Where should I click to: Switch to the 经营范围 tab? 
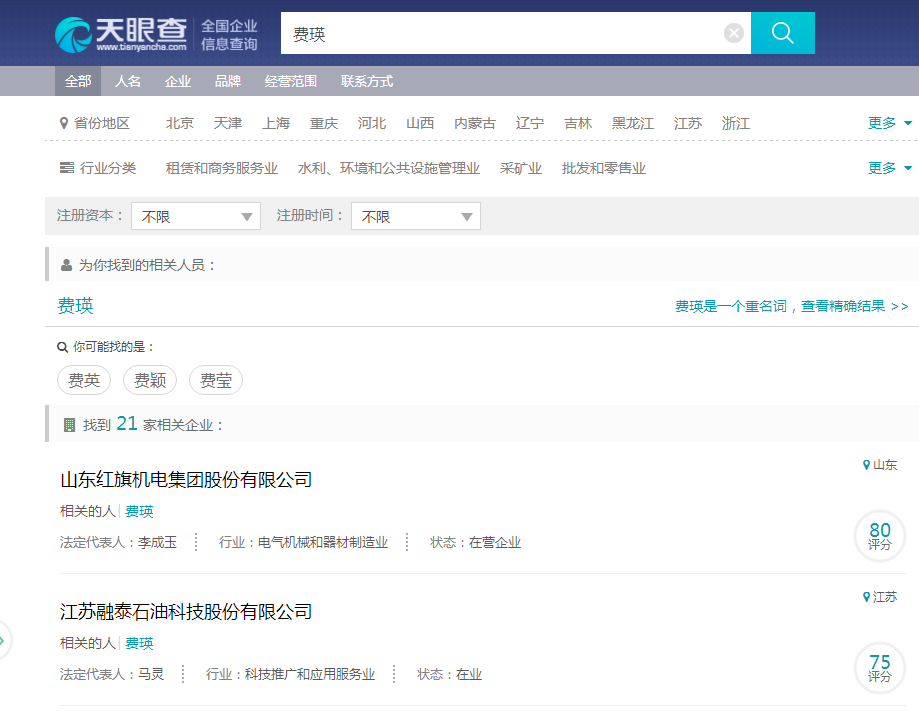(x=291, y=82)
